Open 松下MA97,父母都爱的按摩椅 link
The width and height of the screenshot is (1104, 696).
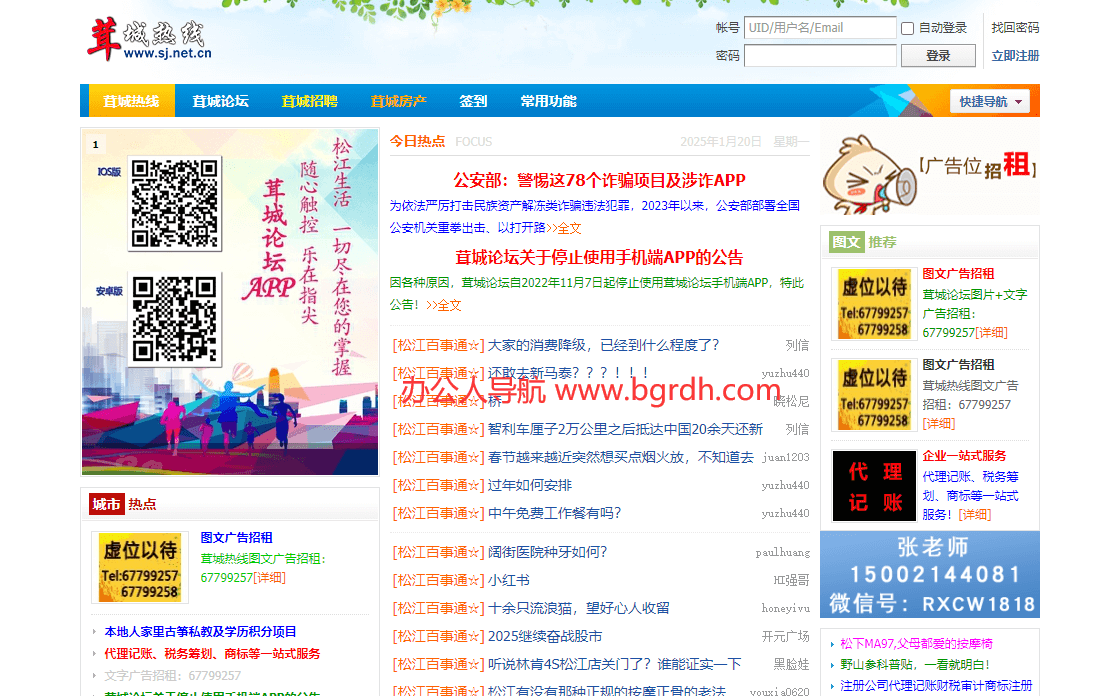pos(916,644)
